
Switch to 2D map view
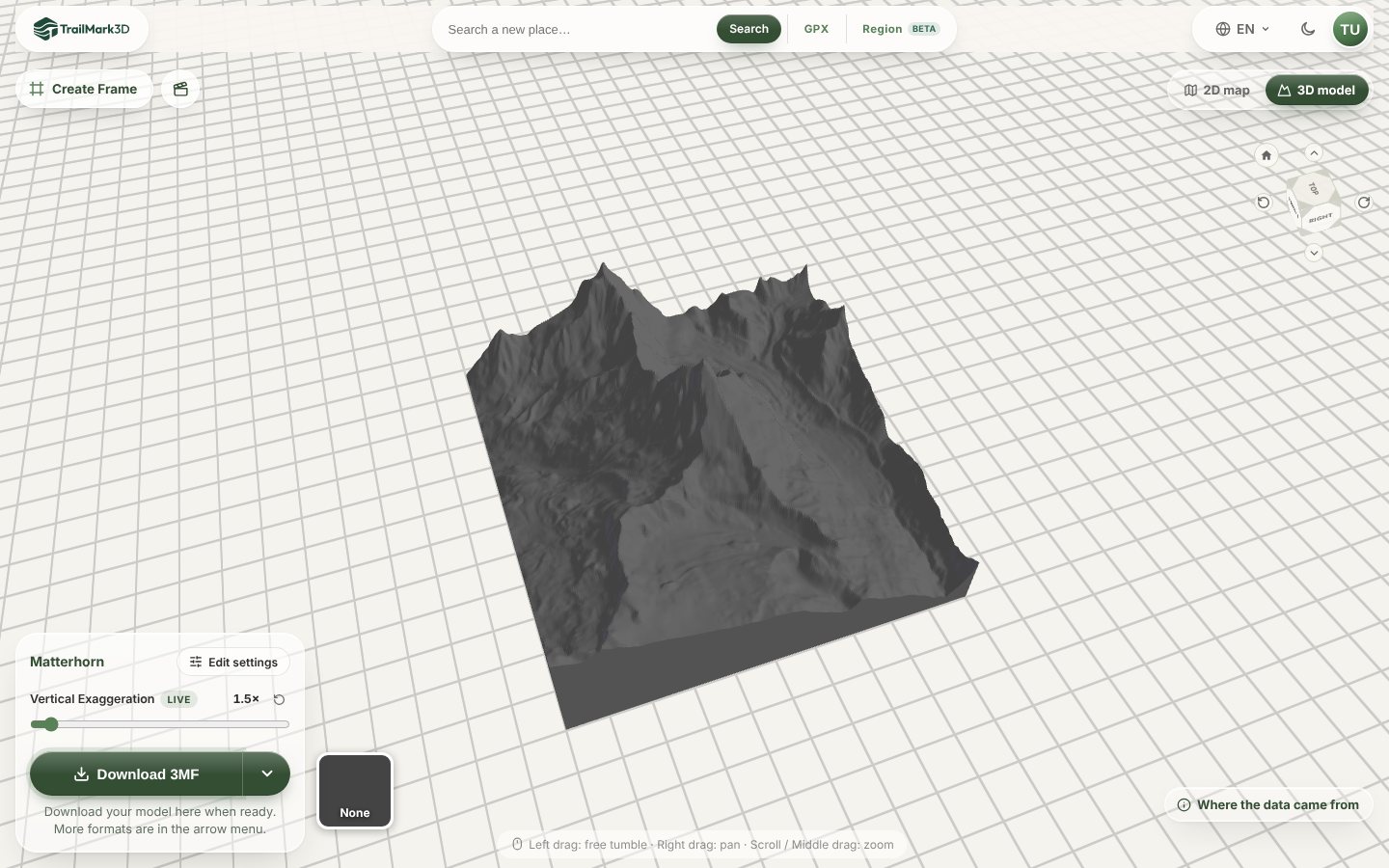1216,90
